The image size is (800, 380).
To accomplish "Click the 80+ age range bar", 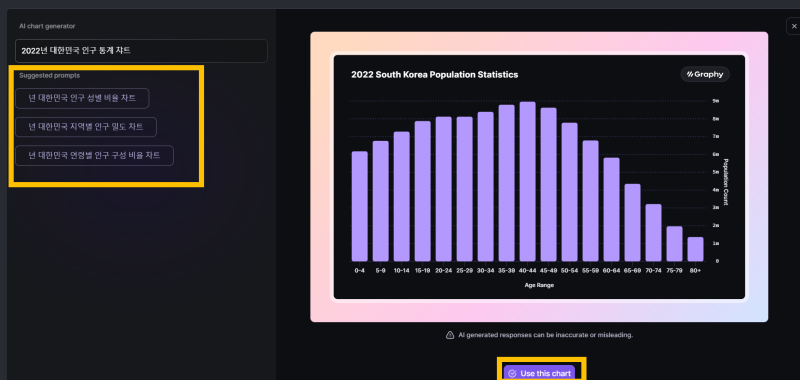I will click(695, 249).
